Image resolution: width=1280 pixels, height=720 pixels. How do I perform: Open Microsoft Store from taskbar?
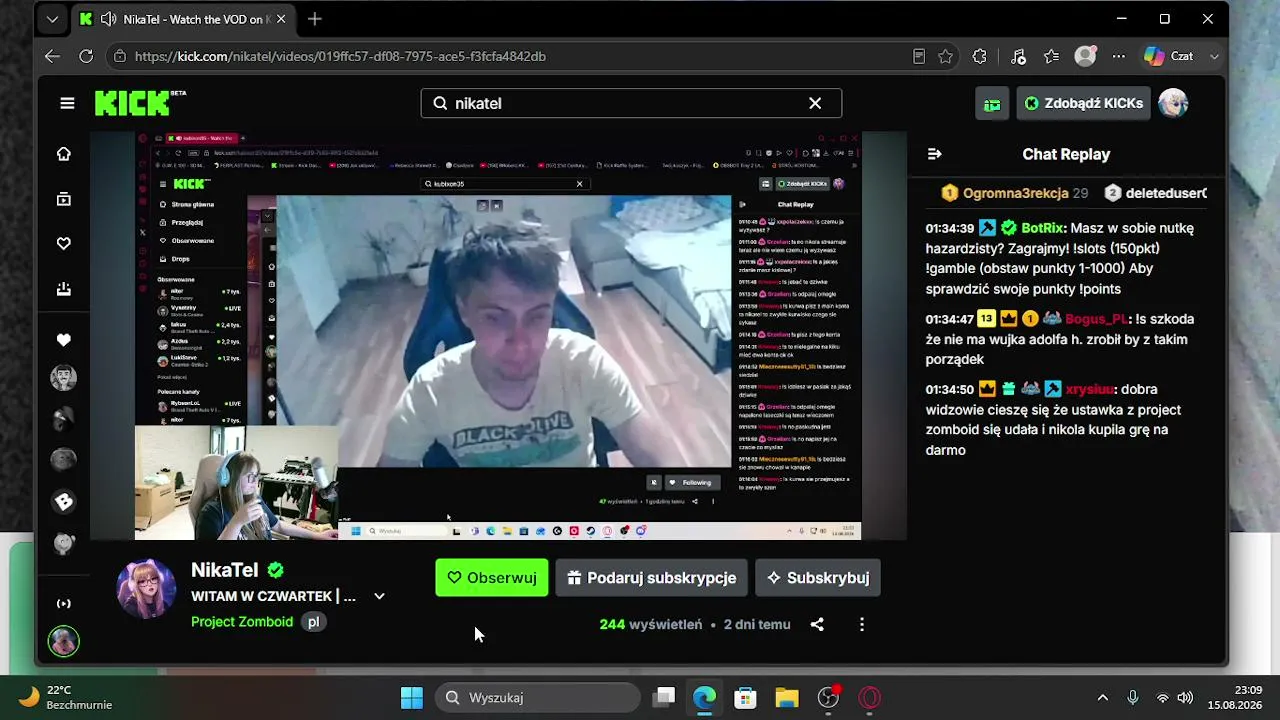(746, 697)
